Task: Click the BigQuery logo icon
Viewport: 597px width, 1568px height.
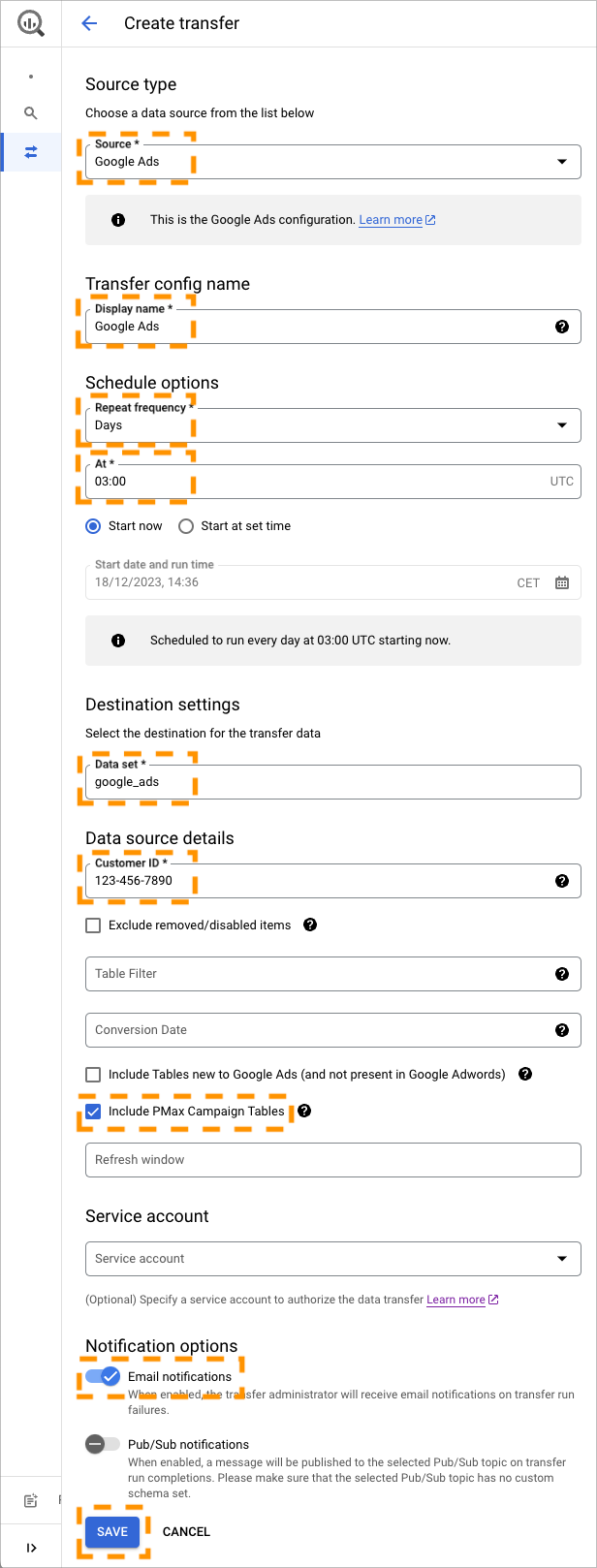Action: 31,23
